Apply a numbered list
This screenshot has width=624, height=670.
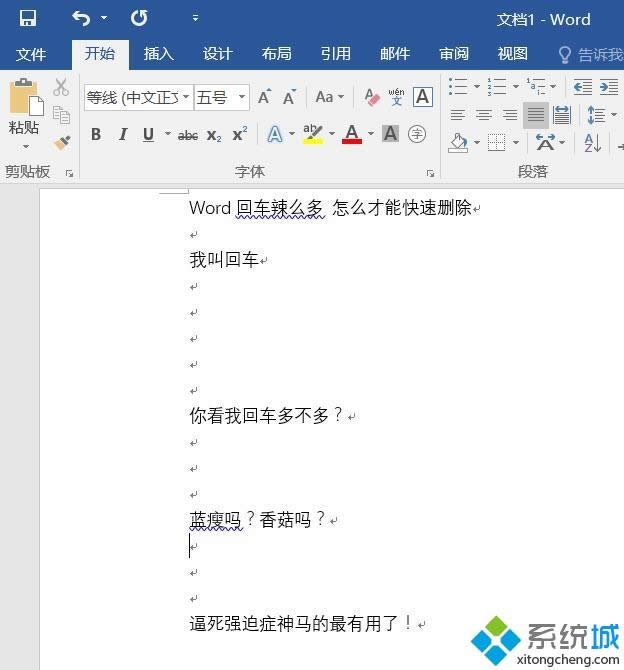[497, 86]
